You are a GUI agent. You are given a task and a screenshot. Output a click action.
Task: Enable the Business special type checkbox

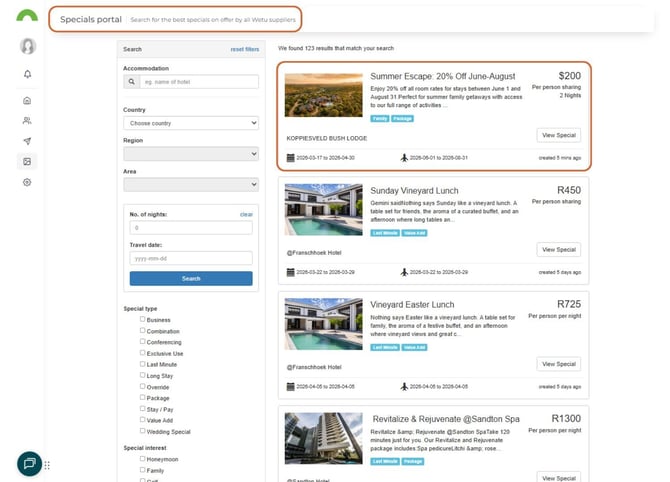[x=143, y=319]
